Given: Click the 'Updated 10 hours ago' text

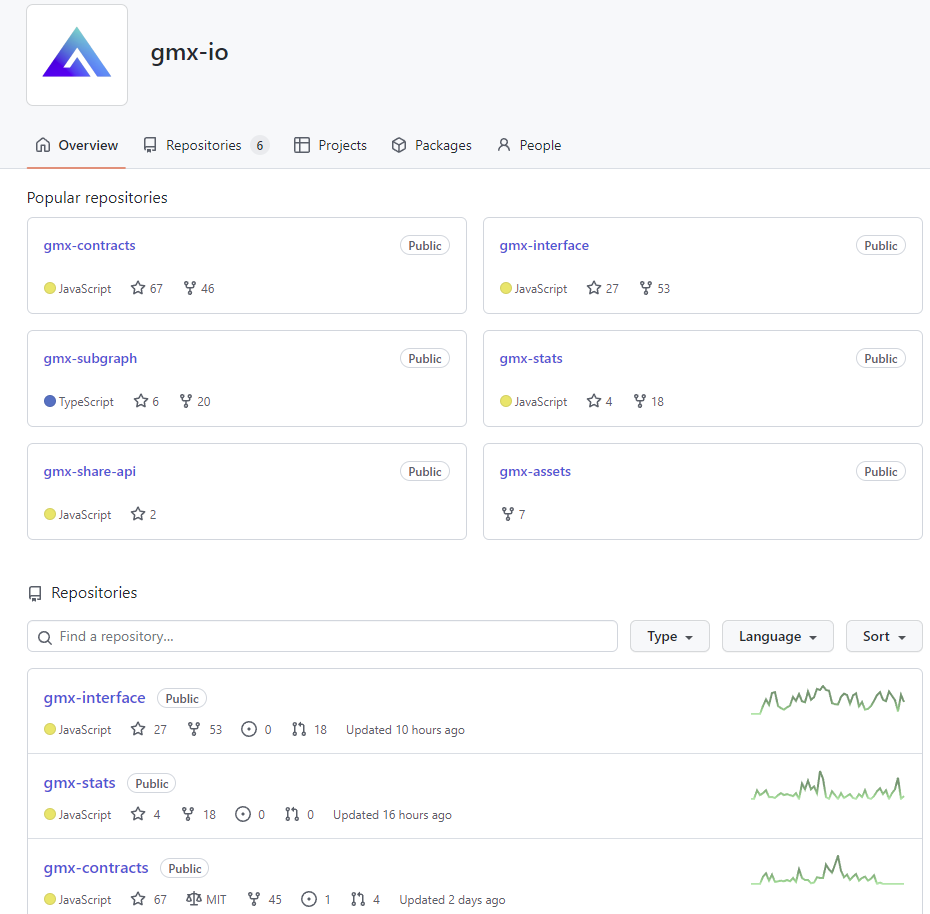Looking at the screenshot, I should click(405, 730).
